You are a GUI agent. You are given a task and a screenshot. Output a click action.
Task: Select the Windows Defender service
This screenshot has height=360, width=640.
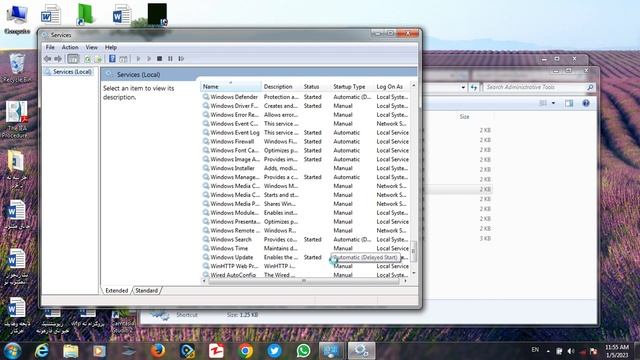[x=234, y=97]
